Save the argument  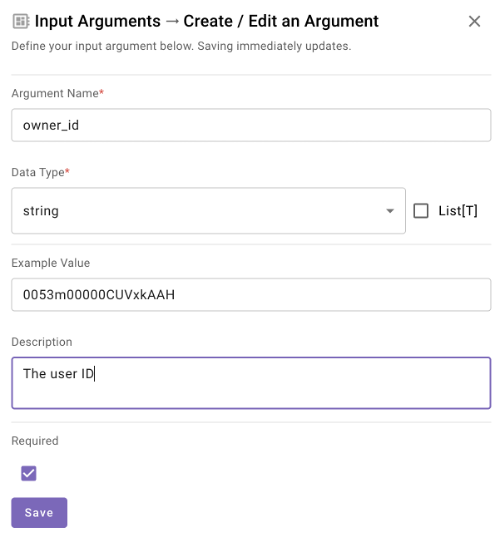pos(39,512)
